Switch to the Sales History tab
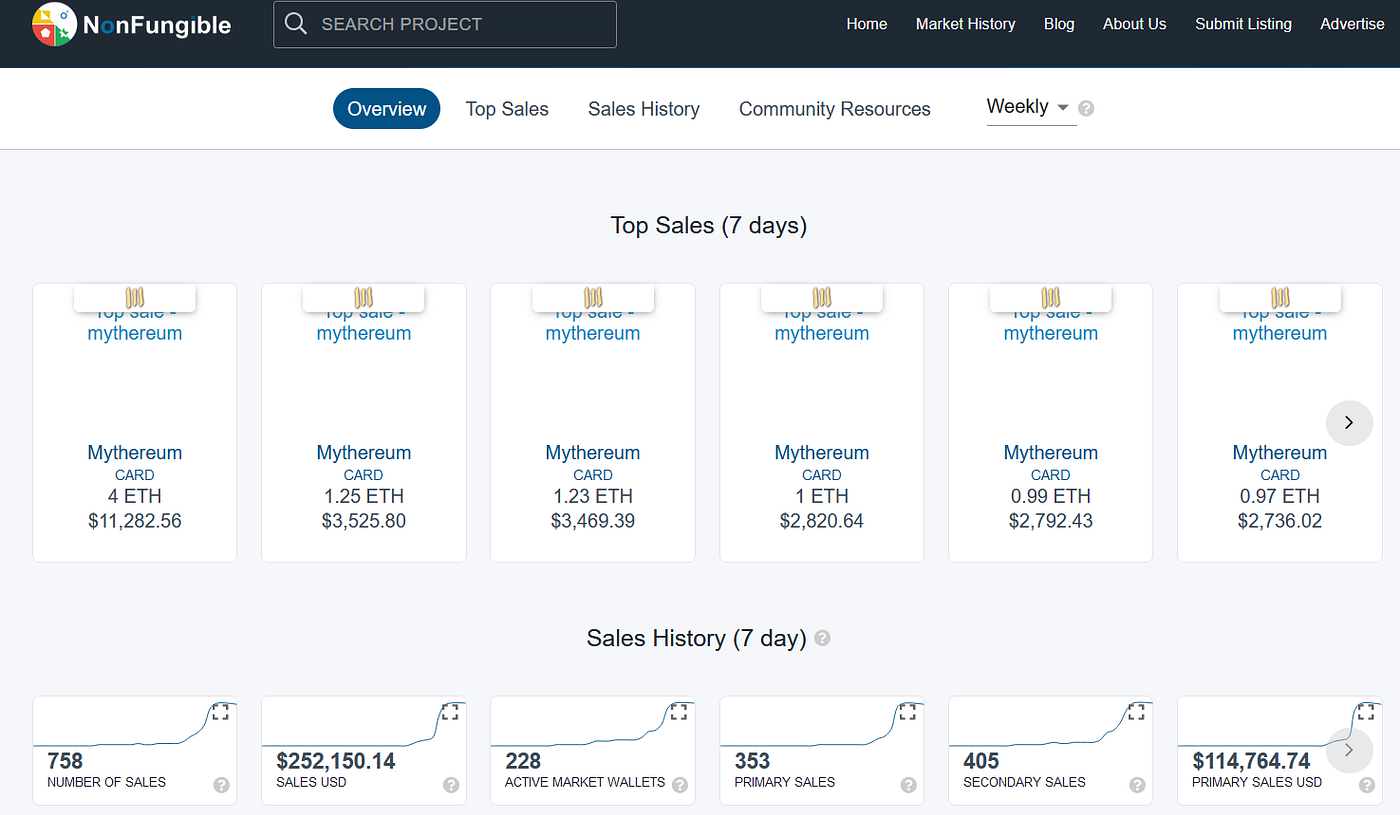 click(644, 109)
